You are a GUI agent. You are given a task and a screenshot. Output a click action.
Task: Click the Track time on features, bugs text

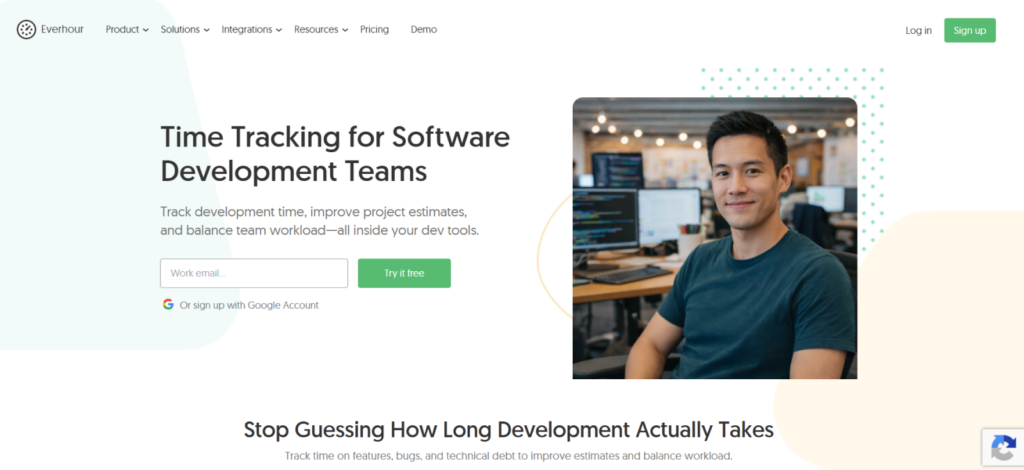tap(509, 456)
